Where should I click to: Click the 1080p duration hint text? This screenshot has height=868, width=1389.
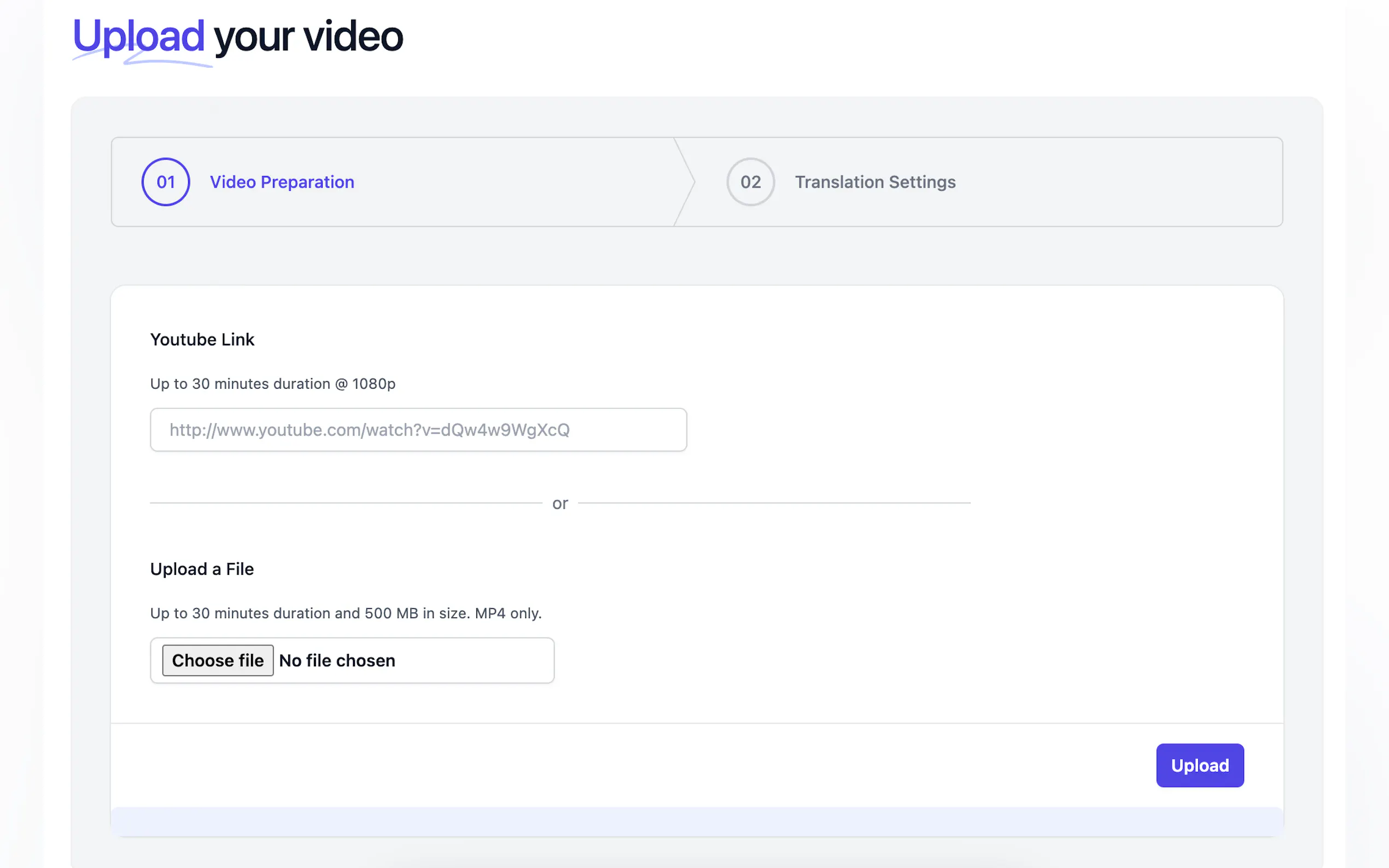pyautogui.click(x=273, y=384)
